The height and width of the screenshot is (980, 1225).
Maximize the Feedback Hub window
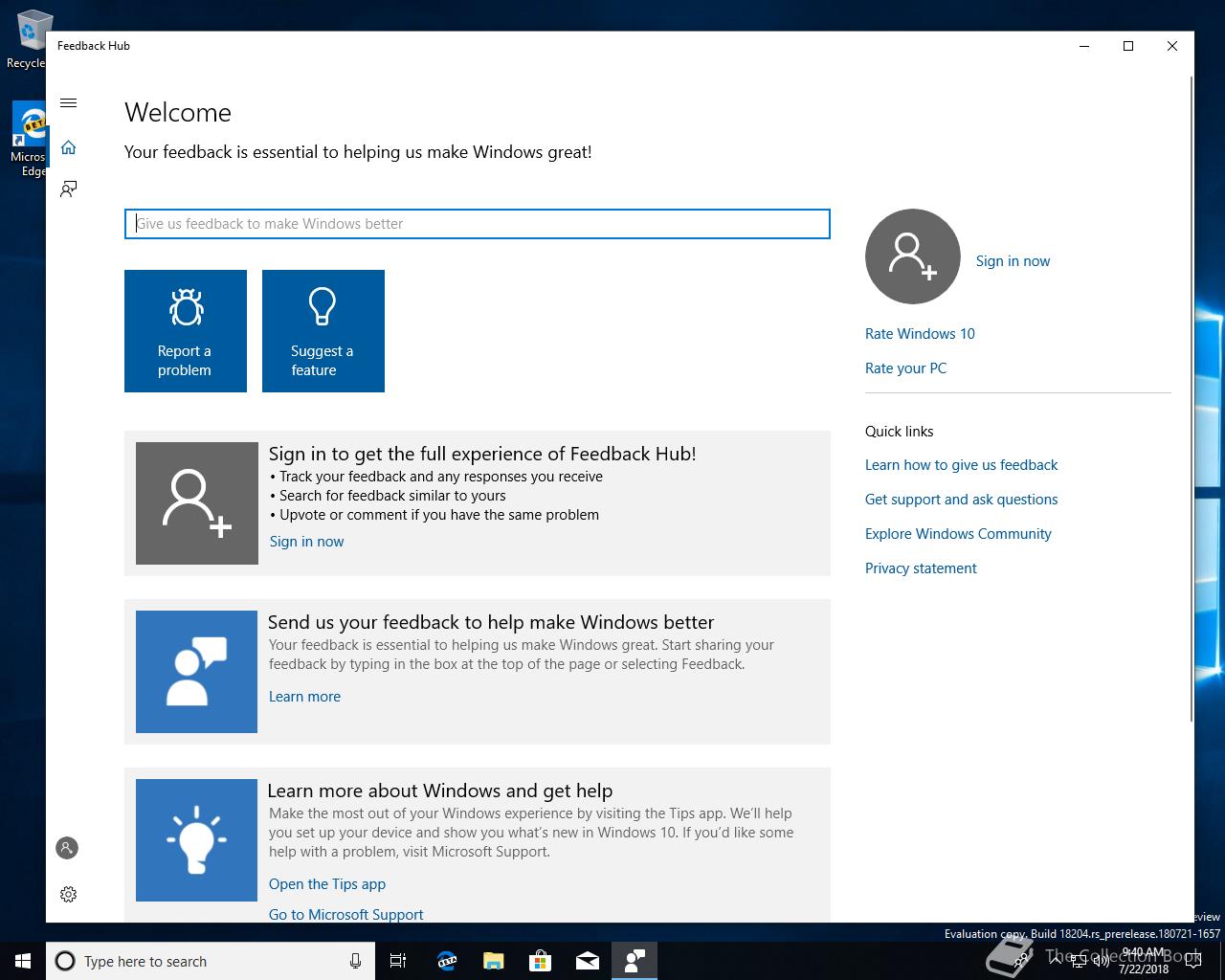click(1128, 46)
